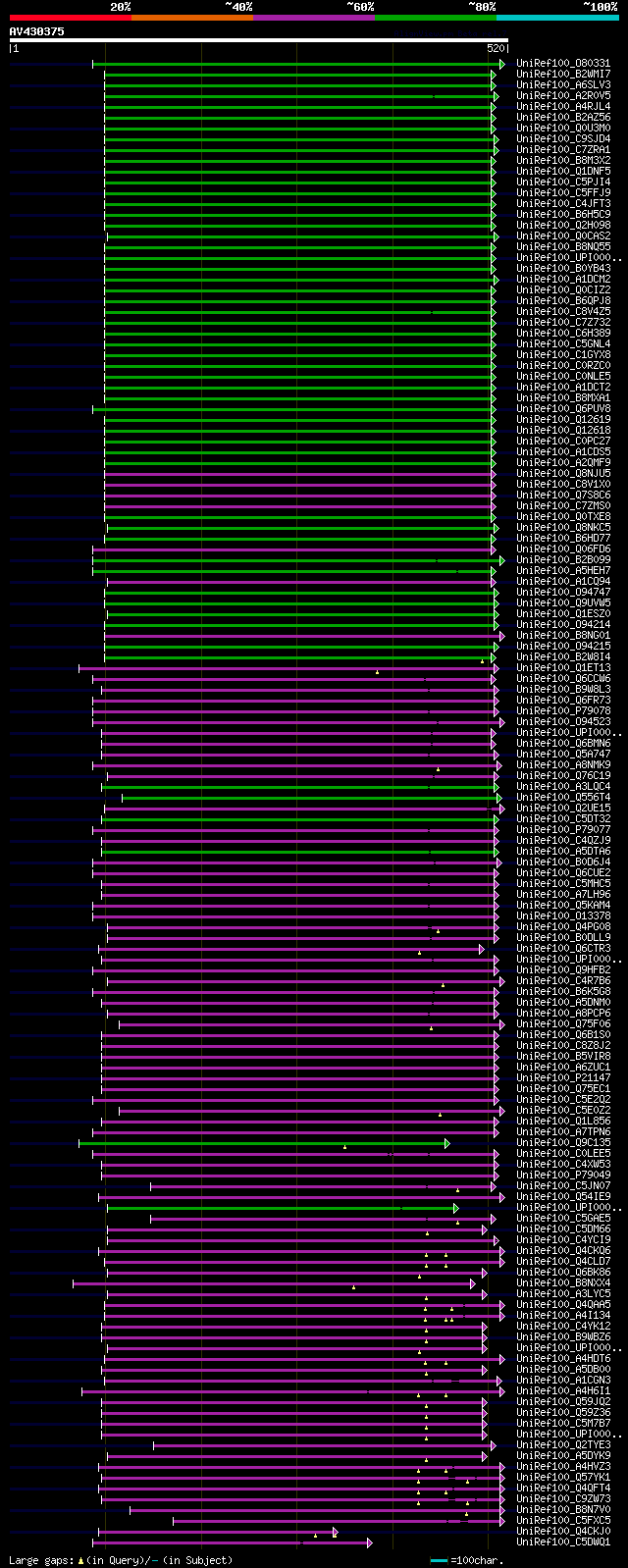Screen dimensions: 628x1568
Task: Select hit label UniRef100_Q556T4
Action: pos(563,798)
